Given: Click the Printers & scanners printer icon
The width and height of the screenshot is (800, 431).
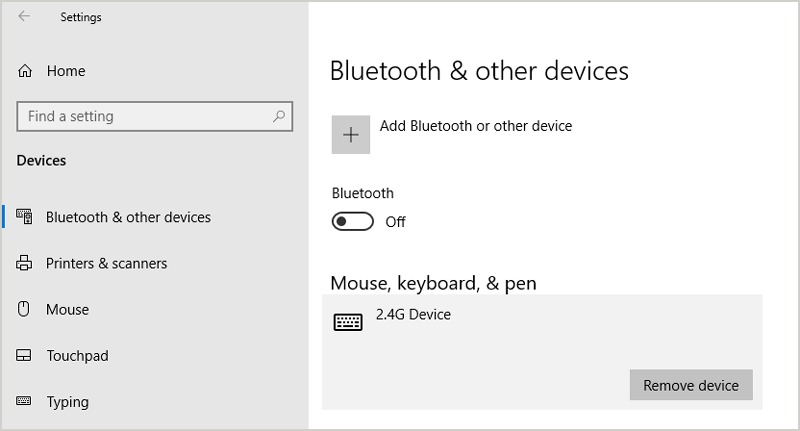Looking at the screenshot, I should 25,264.
